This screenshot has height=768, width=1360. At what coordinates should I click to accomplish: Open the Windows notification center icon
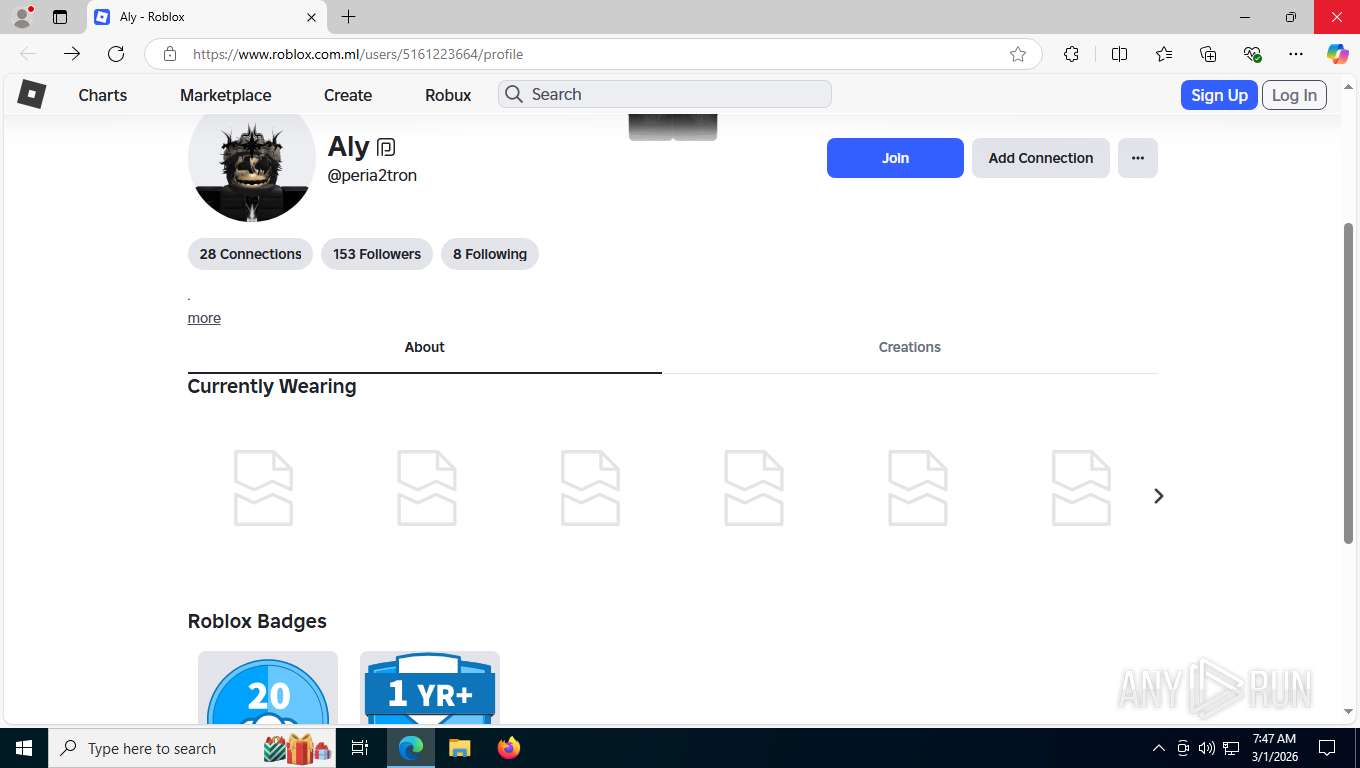click(1327, 748)
